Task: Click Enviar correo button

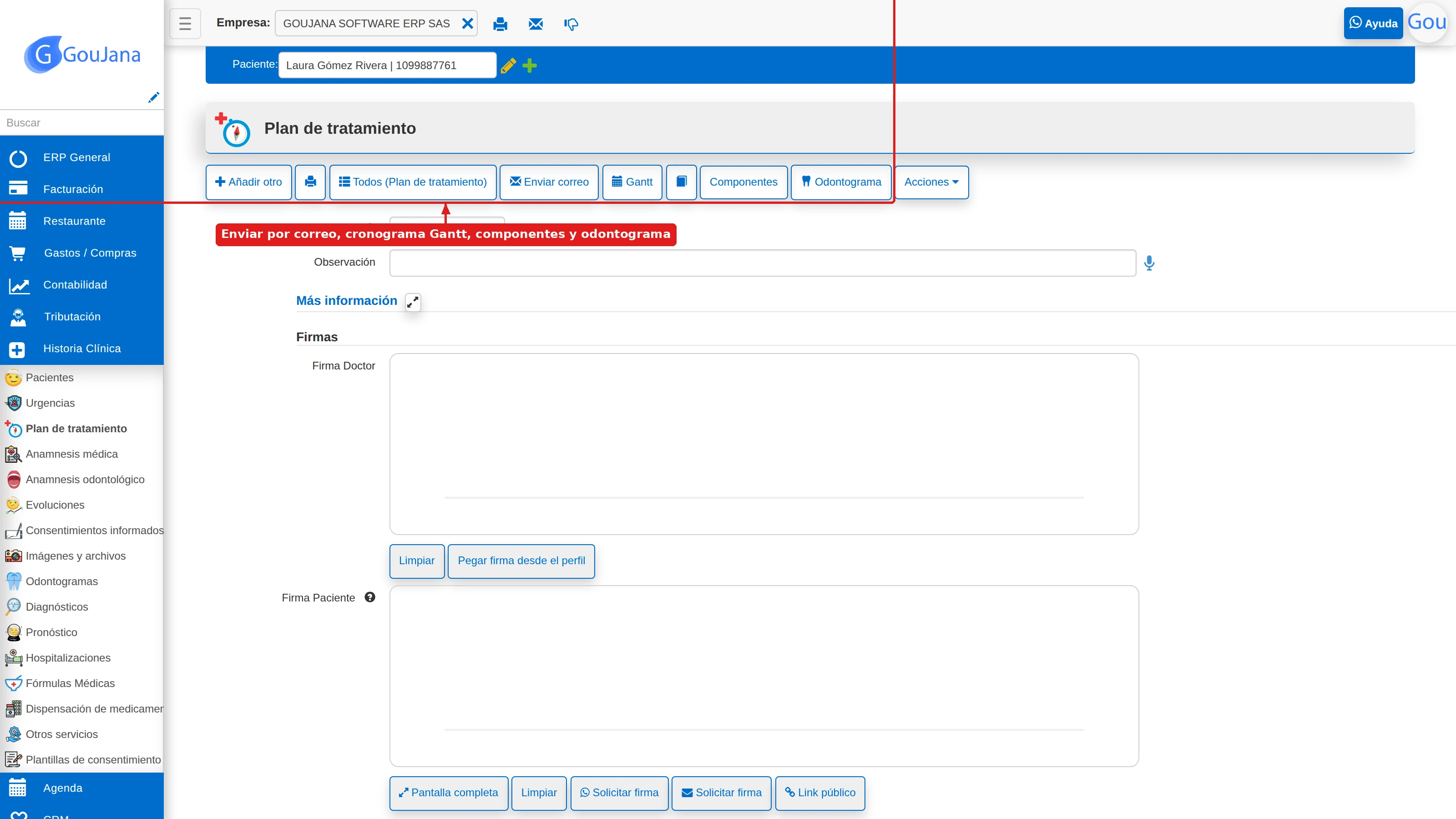Action: pos(549,182)
